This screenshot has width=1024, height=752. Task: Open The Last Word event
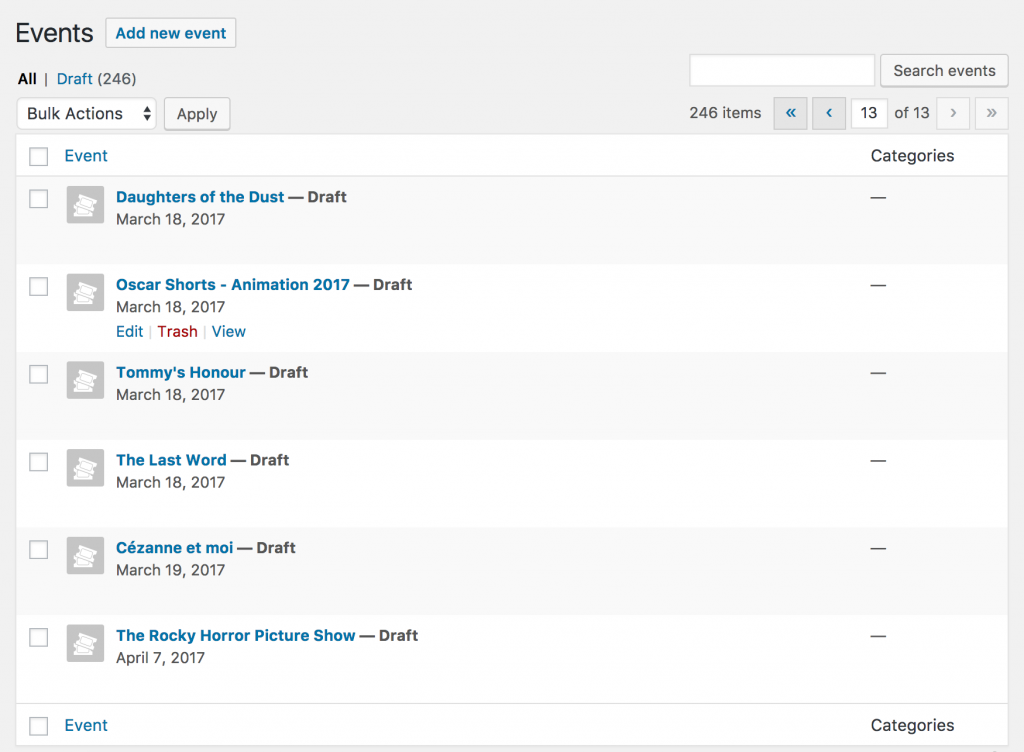(171, 460)
